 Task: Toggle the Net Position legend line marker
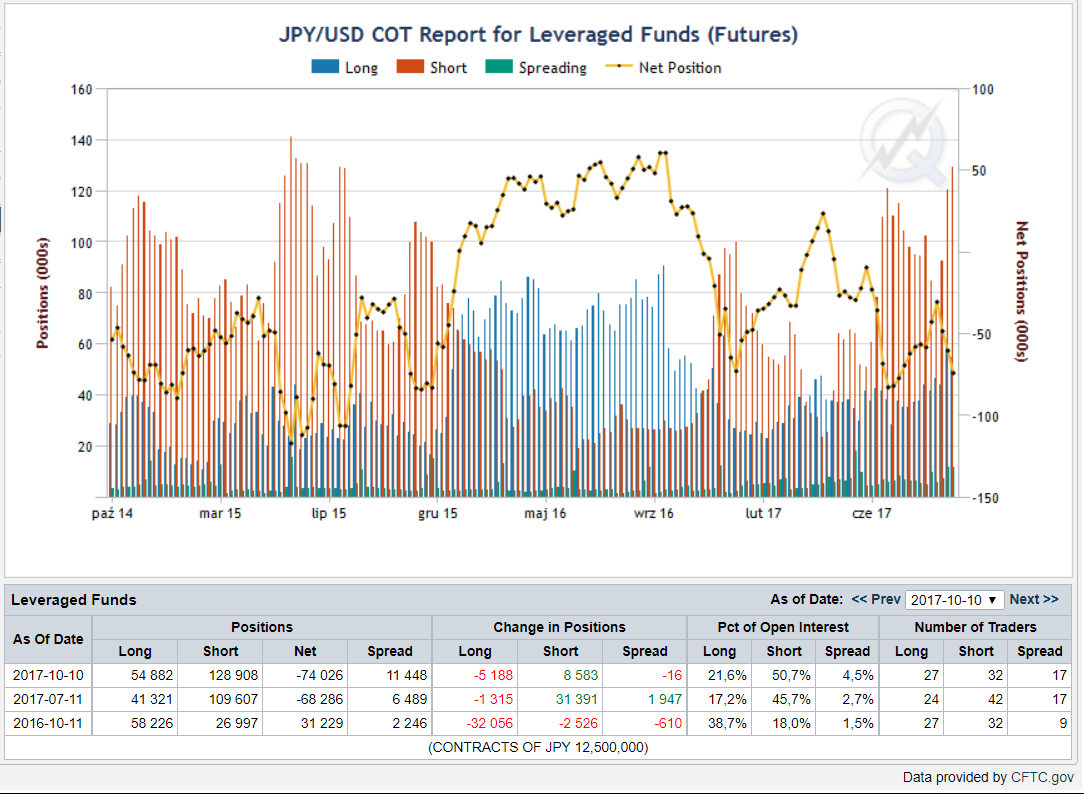coord(619,66)
